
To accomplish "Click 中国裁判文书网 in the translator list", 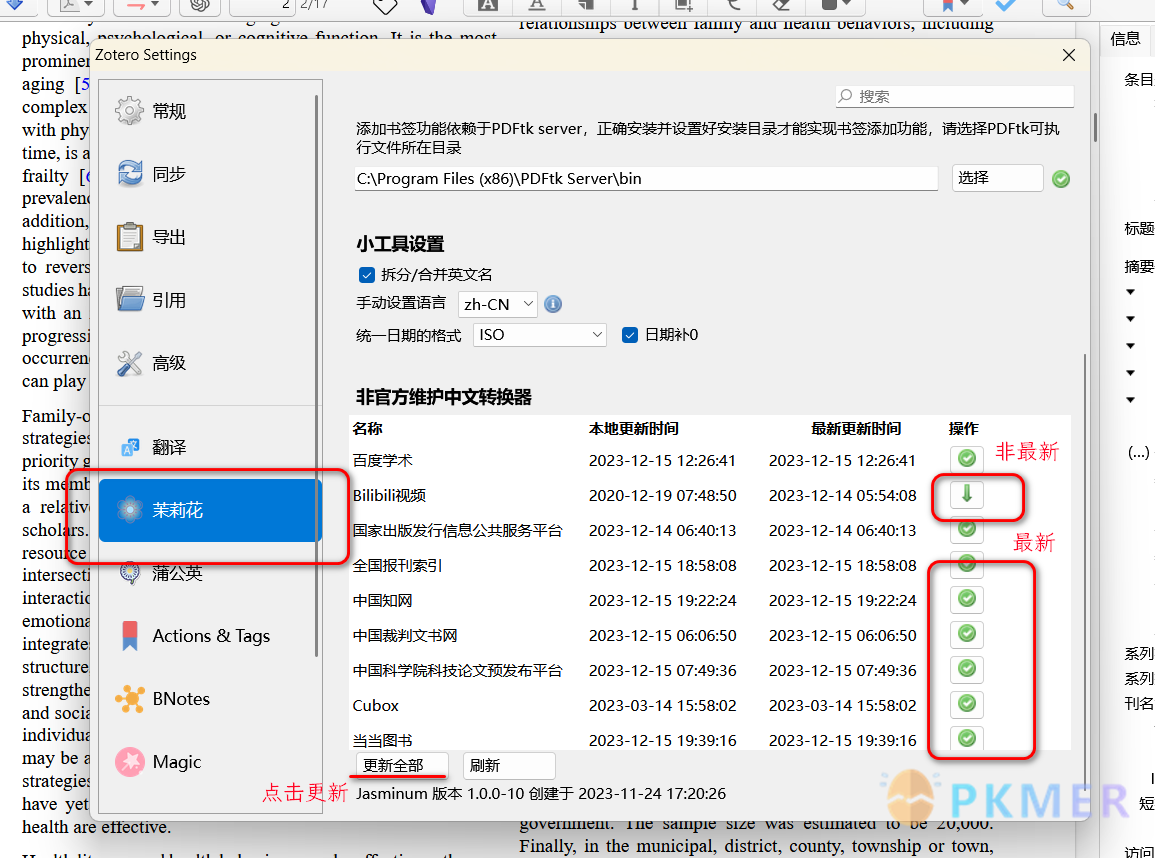I will pyautogui.click(x=405, y=636).
